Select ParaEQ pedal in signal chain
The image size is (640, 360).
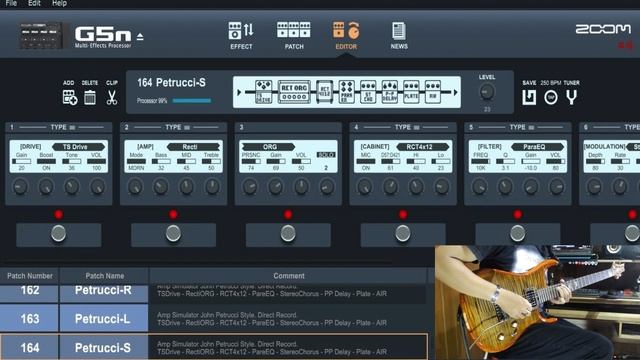pyautogui.click(x=347, y=92)
